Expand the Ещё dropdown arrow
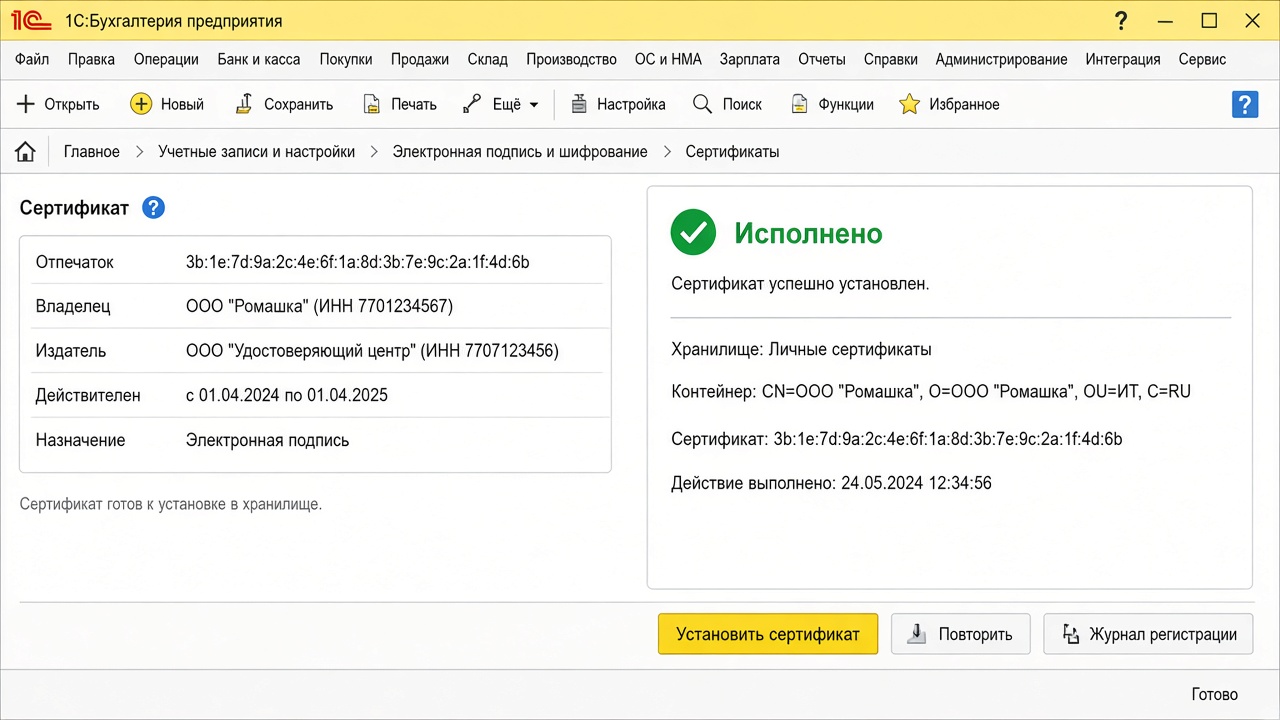 534,105
